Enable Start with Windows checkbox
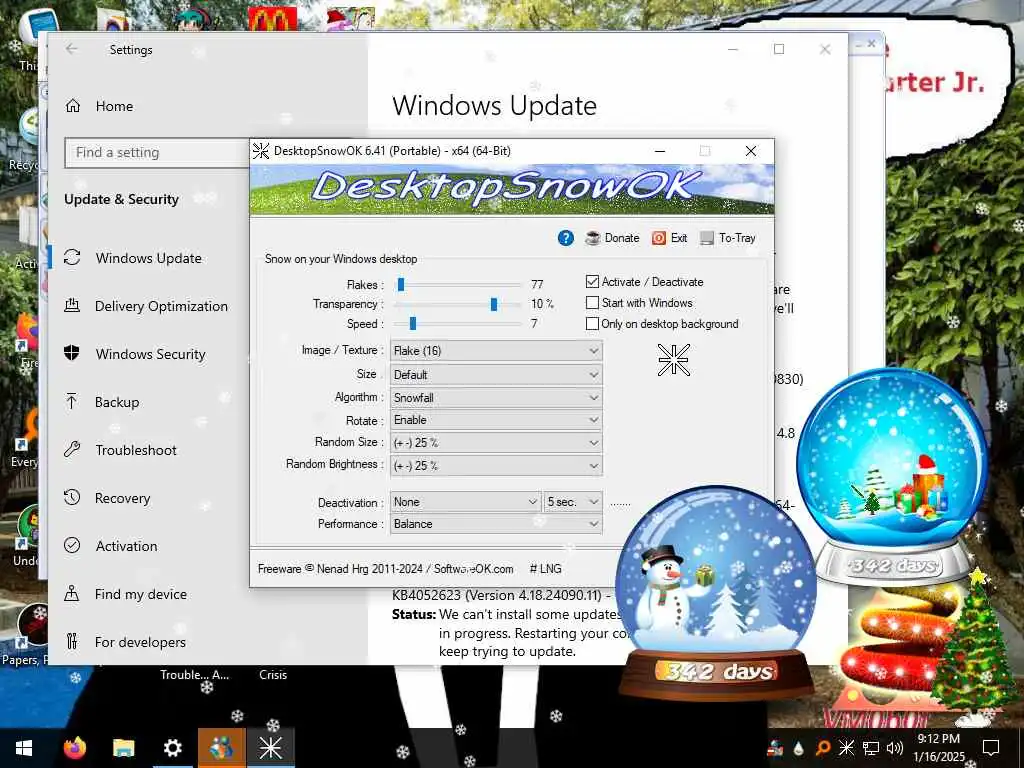 tap(592, 302)
